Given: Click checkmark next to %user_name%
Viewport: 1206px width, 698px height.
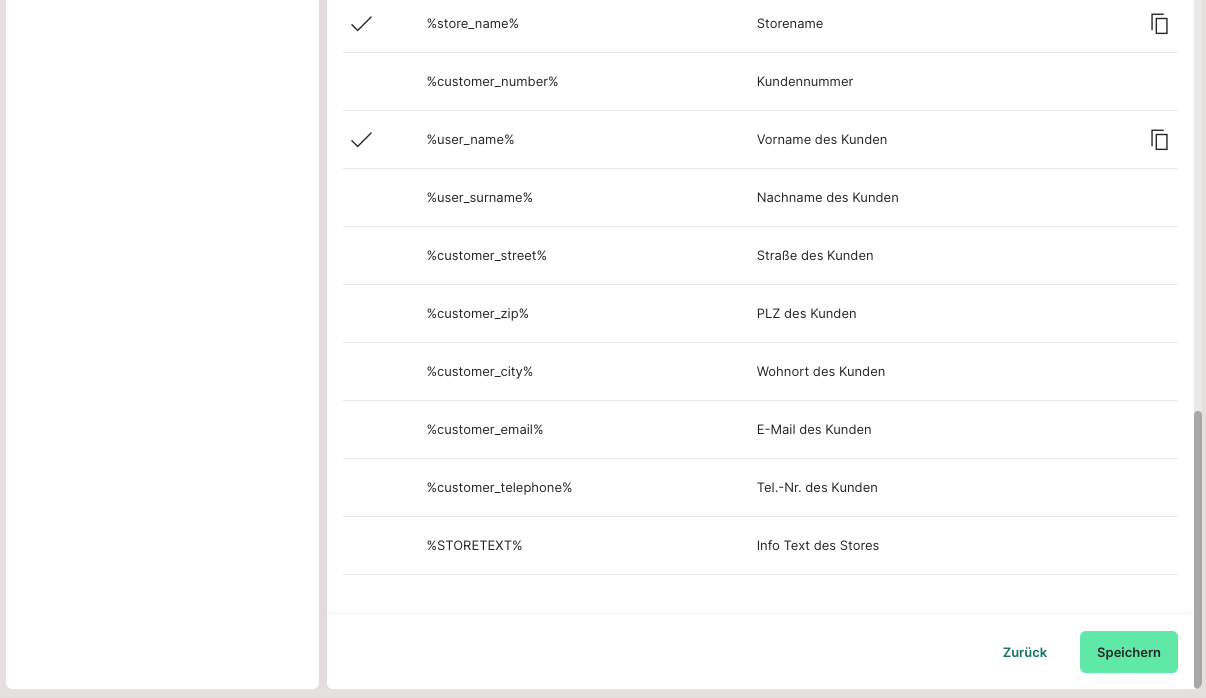Looking at the screenshot, I should [x=361, y=140].
